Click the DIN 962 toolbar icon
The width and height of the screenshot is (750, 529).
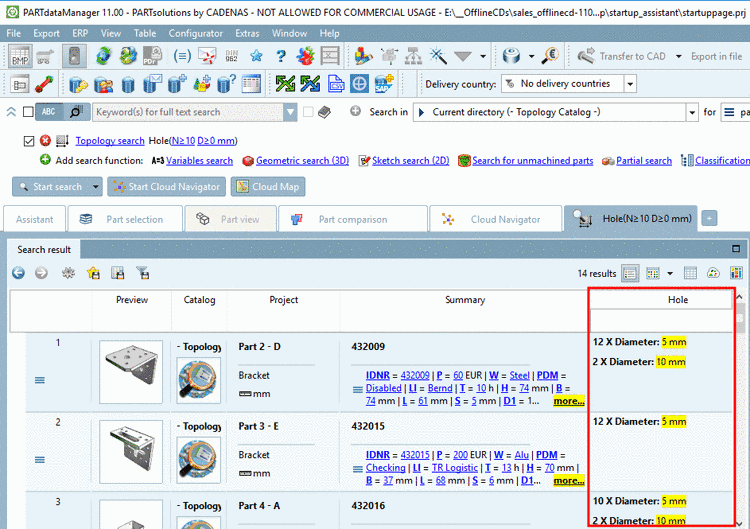point(232,56)
